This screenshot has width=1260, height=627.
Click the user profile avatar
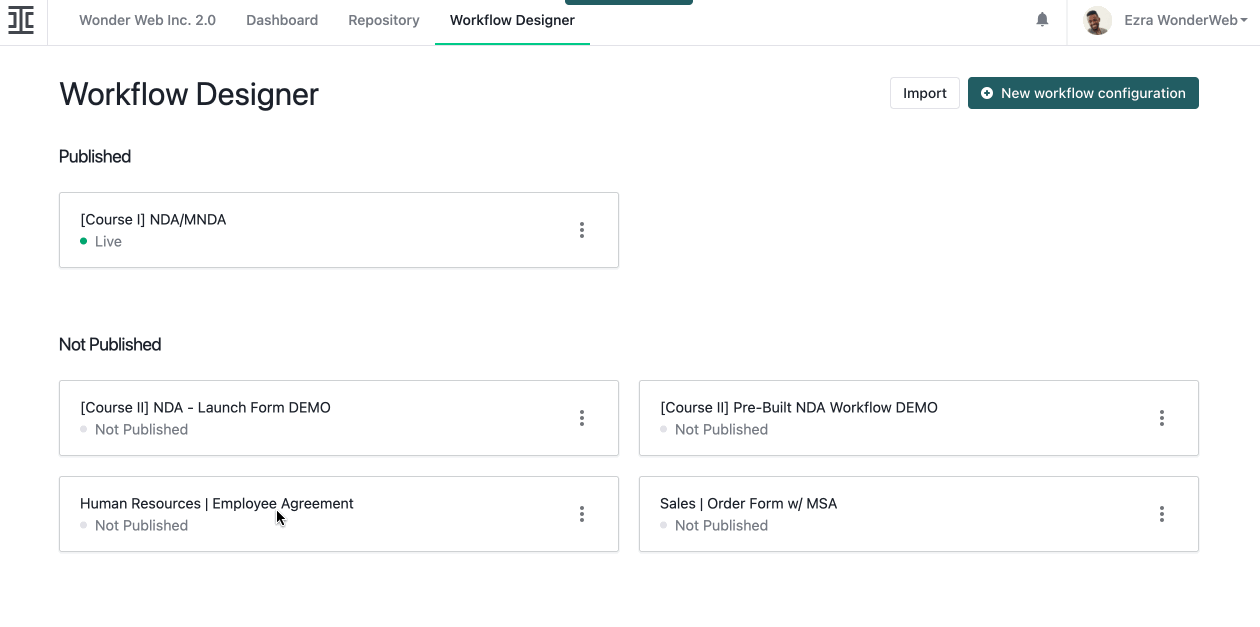point(1097,20)
